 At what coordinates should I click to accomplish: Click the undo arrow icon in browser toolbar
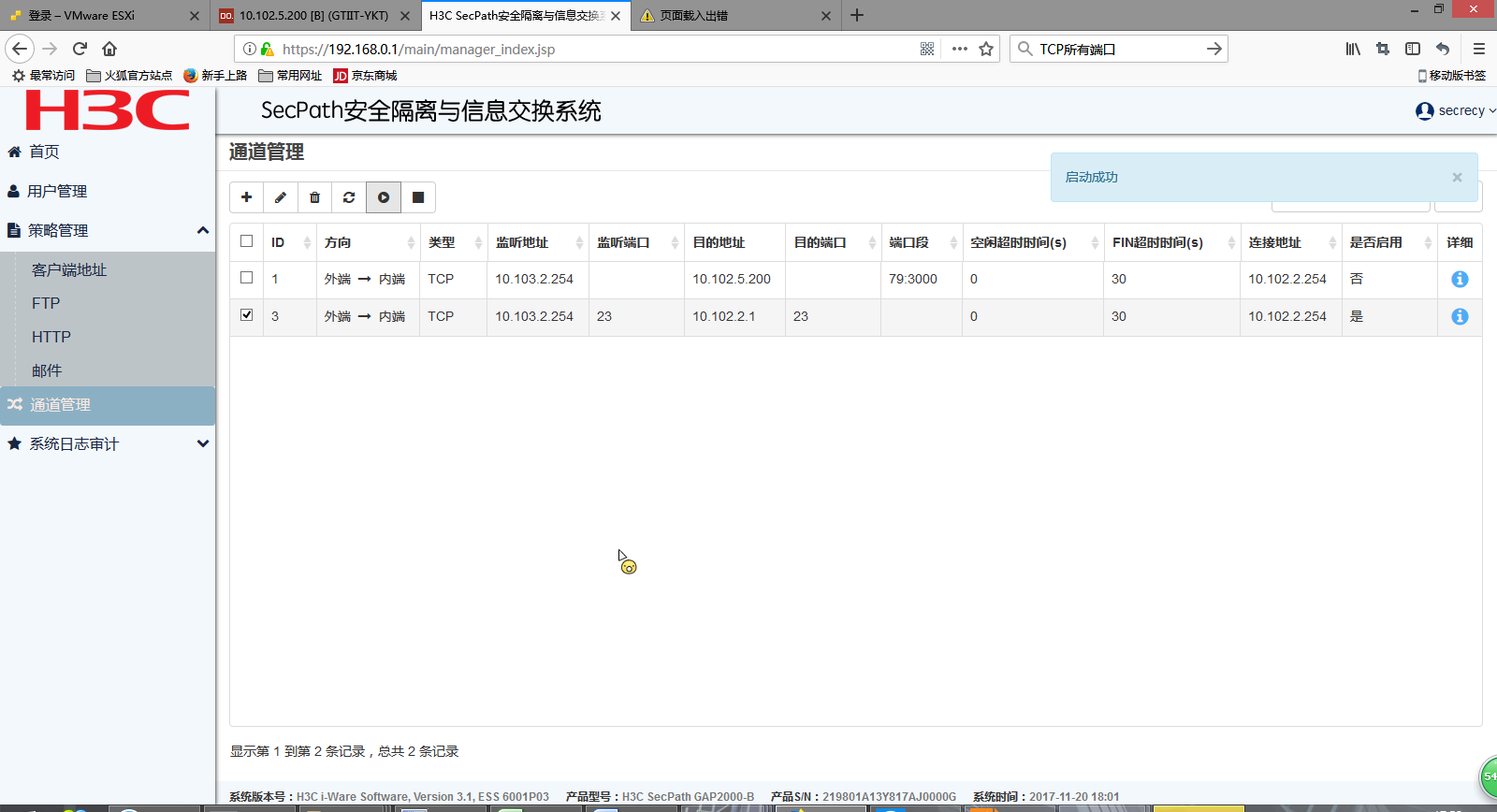(1443, 49)
